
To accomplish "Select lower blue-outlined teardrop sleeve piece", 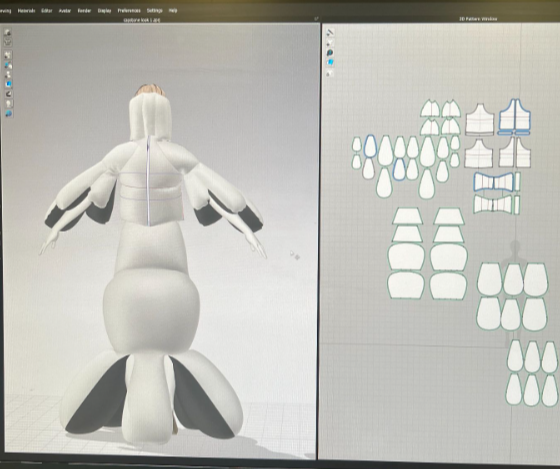I will click(x=399, y=169).
